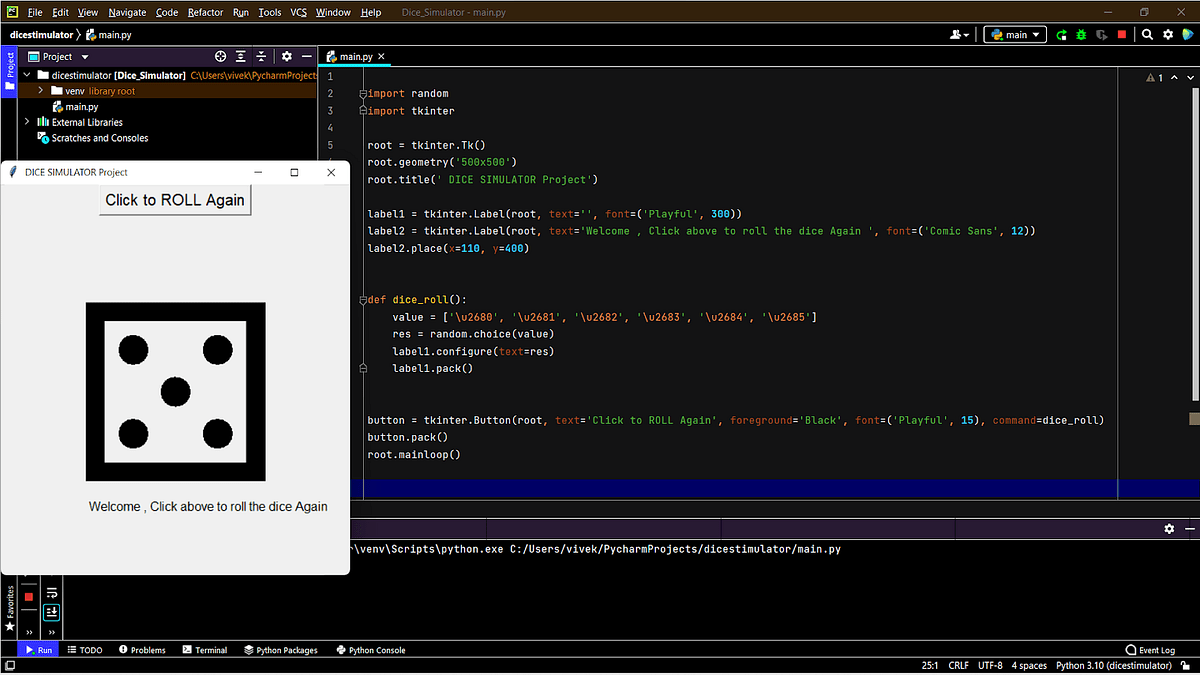Expand the venv library root folder

(40, 90)
